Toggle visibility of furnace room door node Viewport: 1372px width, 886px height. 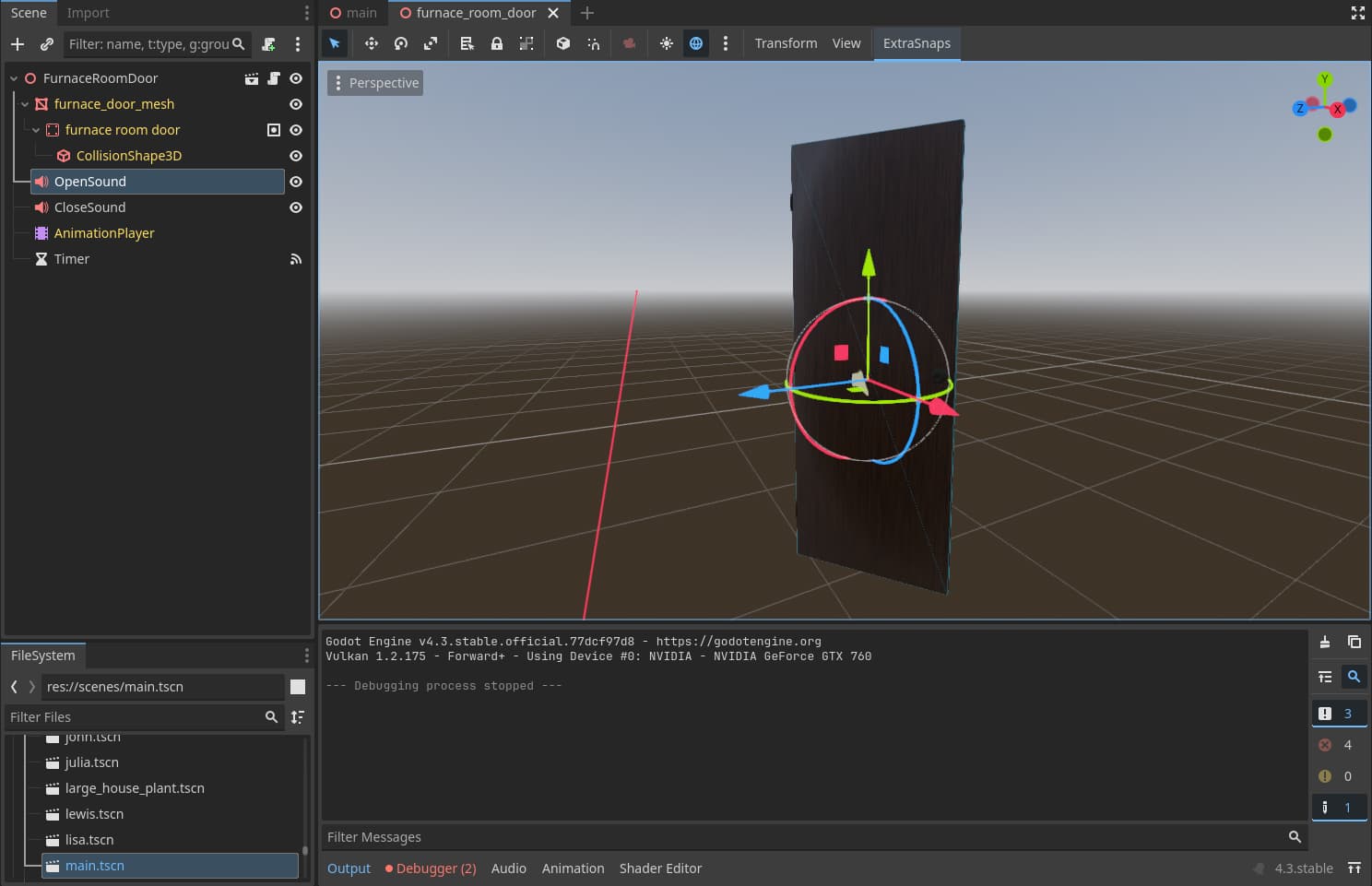coord(296,130)
